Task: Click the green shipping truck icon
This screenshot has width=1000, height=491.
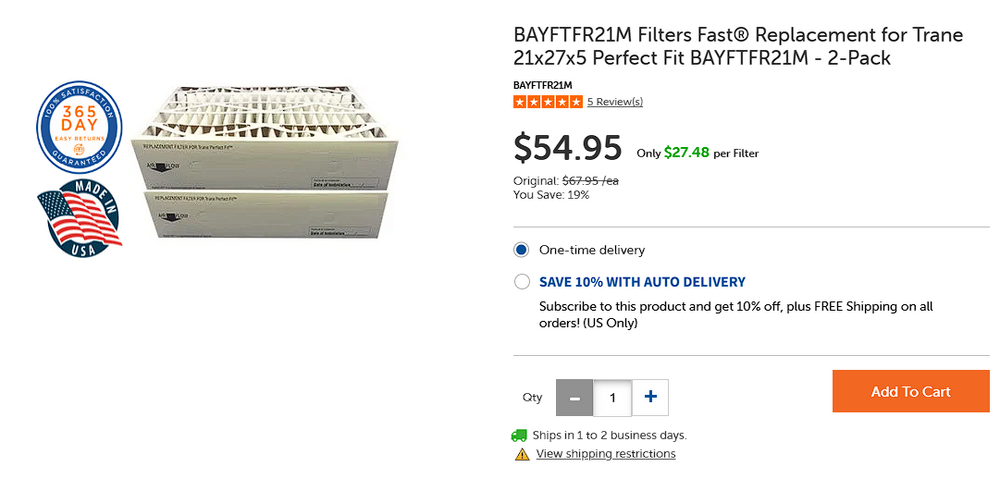Action: pos(519,435)
